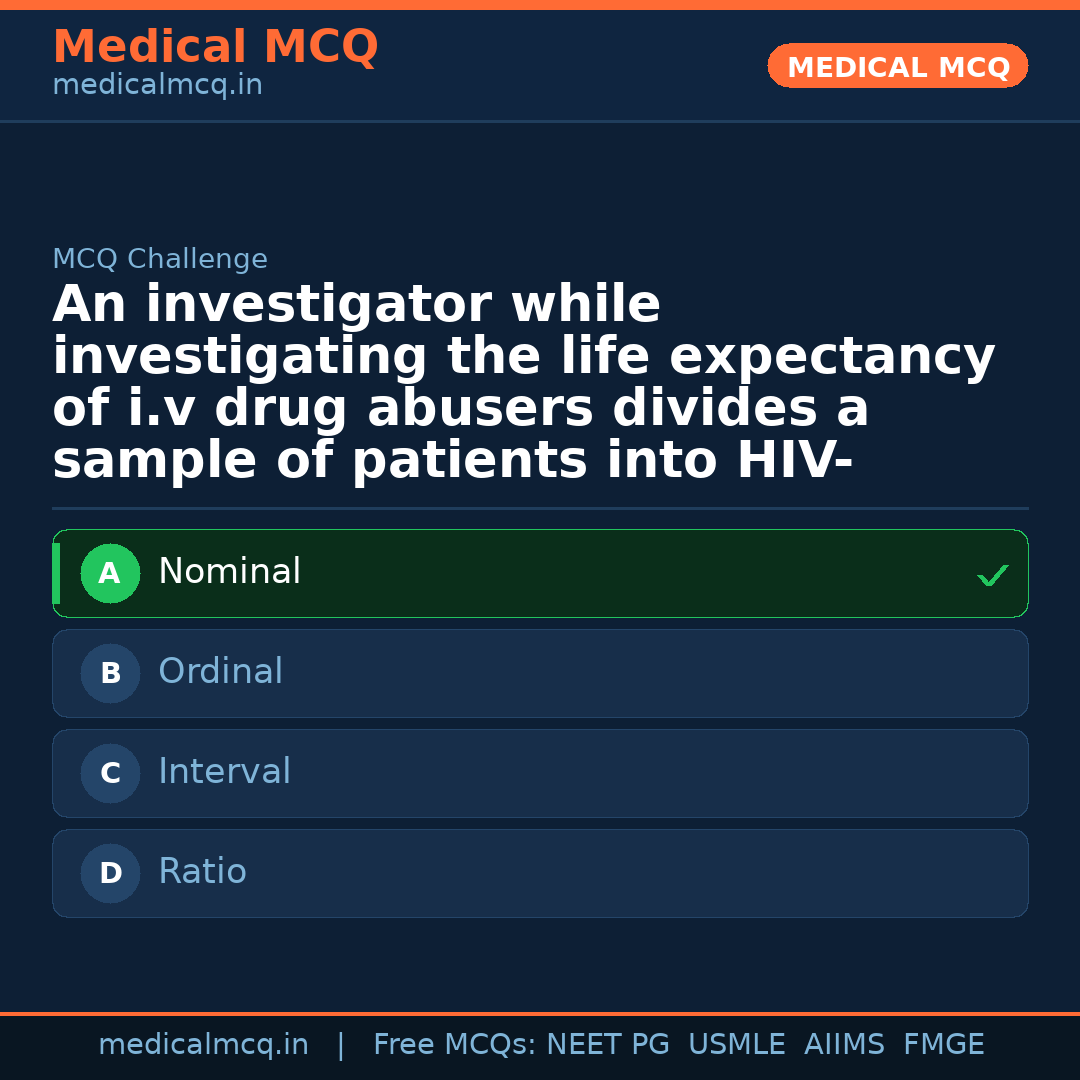Click the circular C badge icon
The width and height of the screenshot is (1080, 1080).
click(110, 773)
